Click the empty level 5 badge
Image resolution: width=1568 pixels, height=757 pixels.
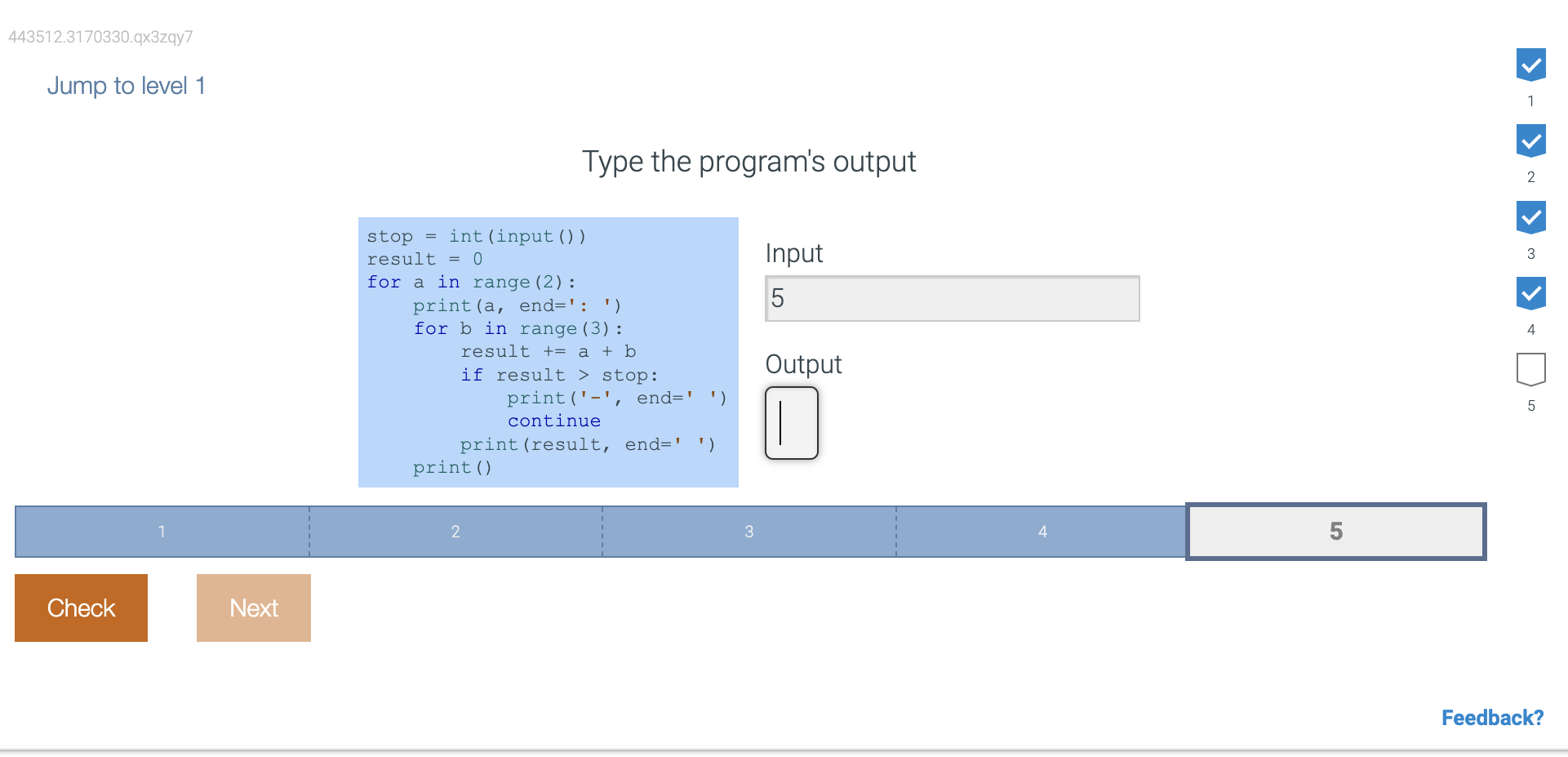pos(1530,369)
